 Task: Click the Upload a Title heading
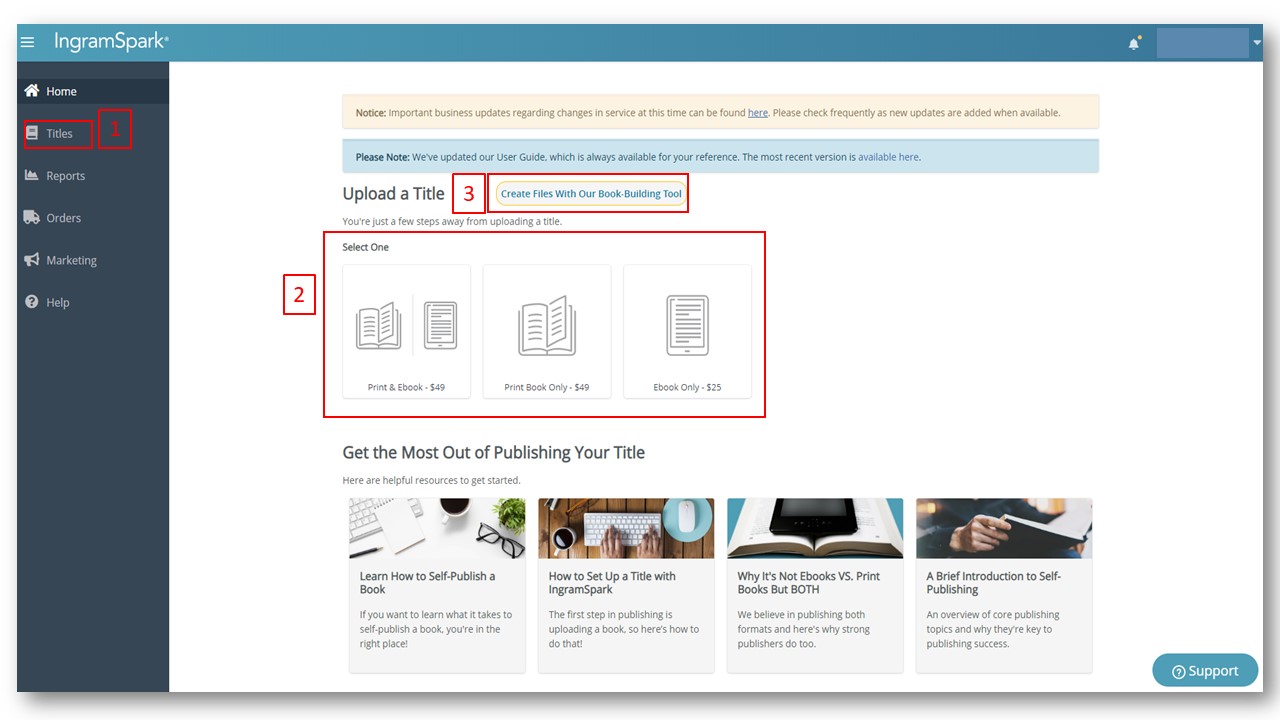[393, 194]
